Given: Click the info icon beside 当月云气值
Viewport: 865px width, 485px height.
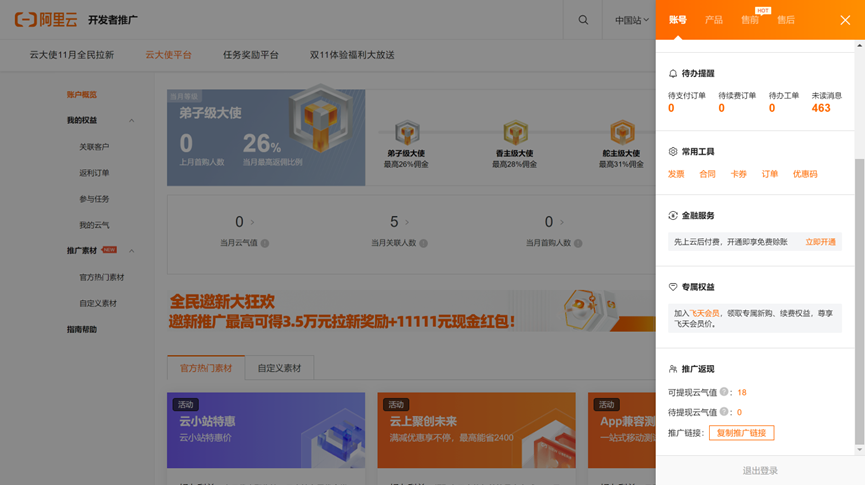Looking at the screenshot, I should pos(265,243).
